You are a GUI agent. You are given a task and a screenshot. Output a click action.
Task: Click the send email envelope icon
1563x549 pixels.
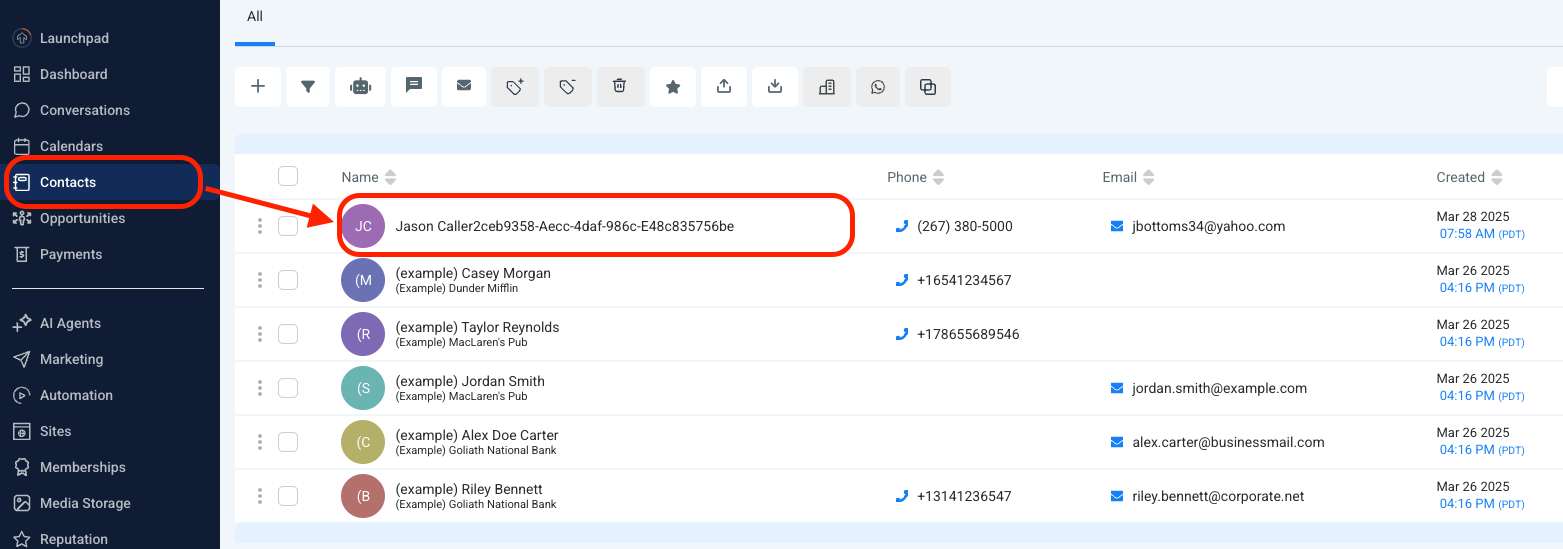point(464,87)
